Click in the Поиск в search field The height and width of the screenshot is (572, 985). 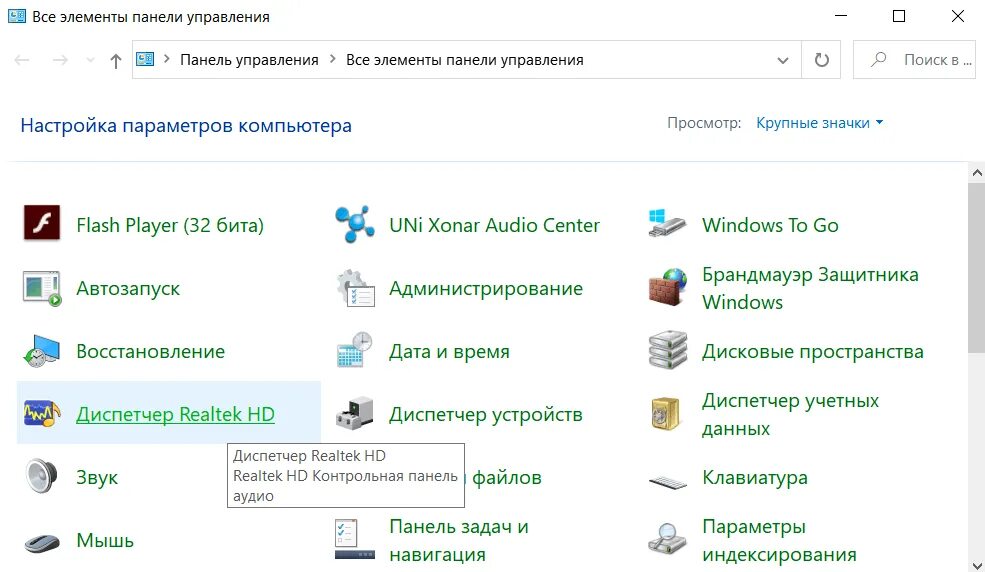coord(914,60)
